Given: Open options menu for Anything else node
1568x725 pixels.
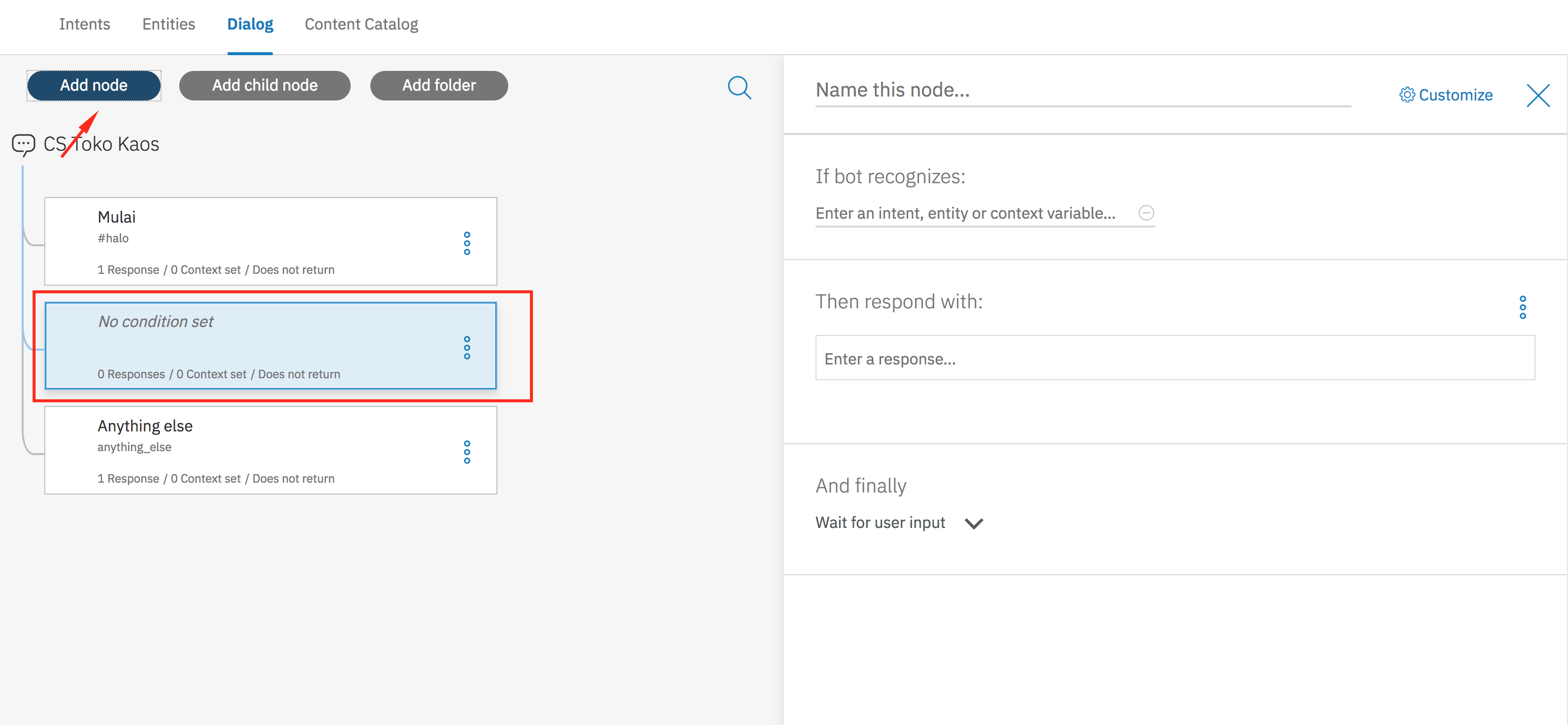Looking at the screenshot, I should 467,452.
